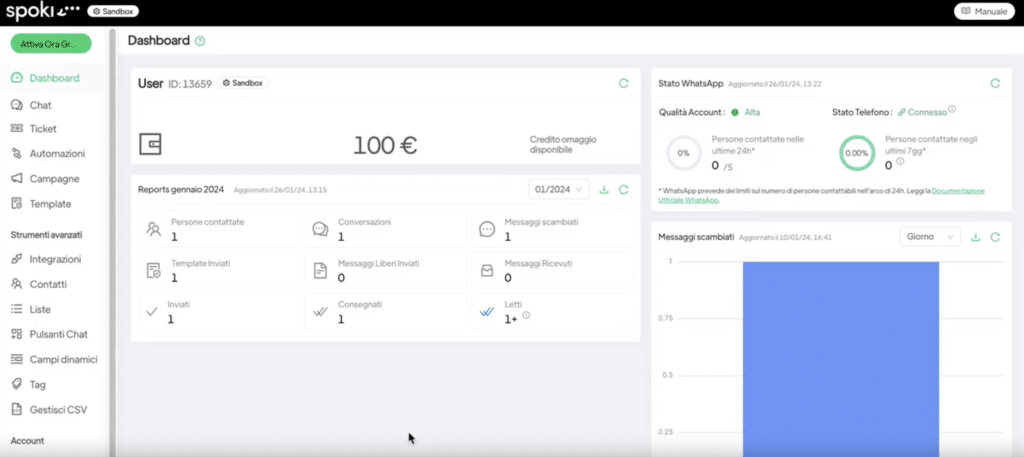Click the info icon next to Letti
The height and width of the screenshot is (457, 1024).
(526, 316)
